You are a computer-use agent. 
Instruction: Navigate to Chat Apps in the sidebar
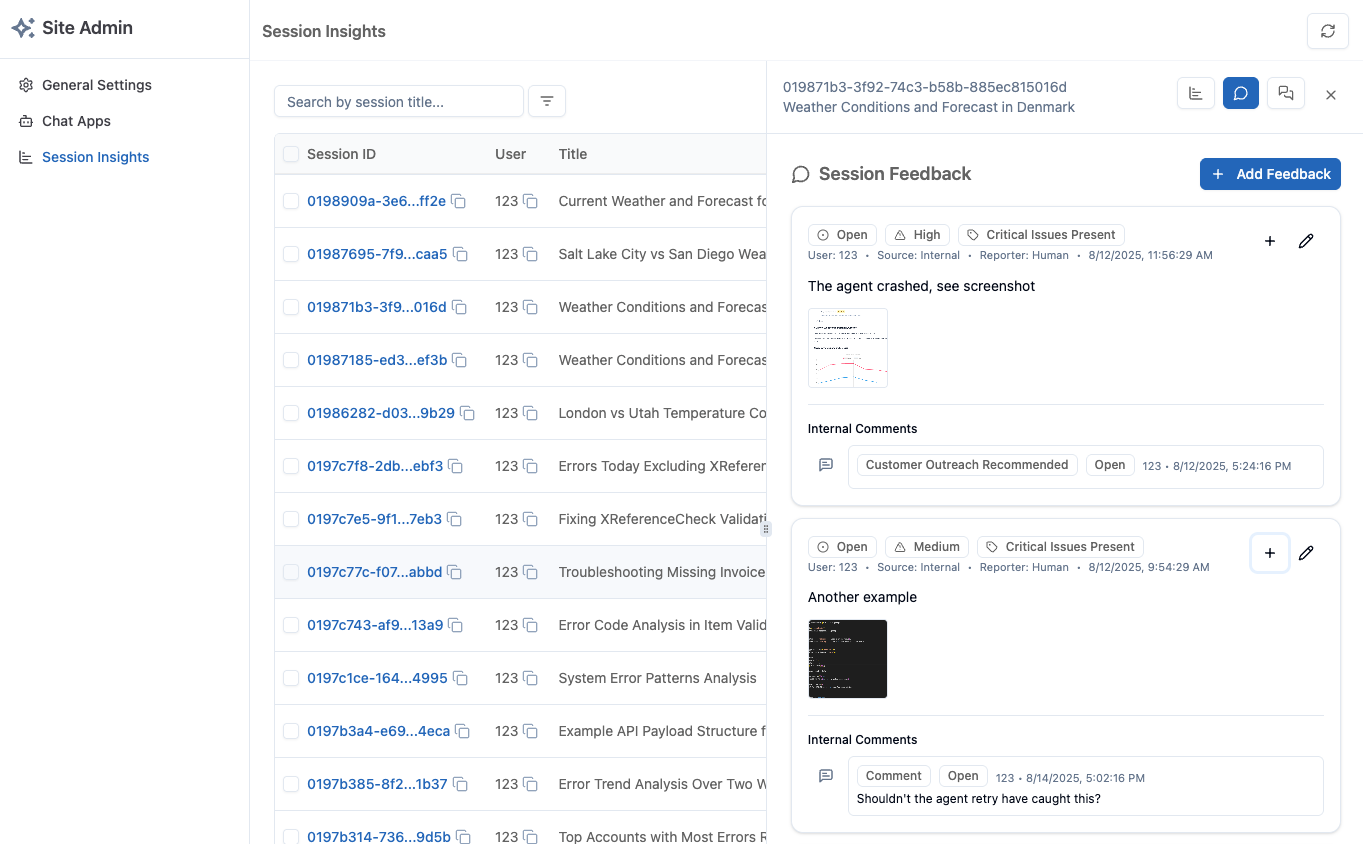point(74,121)
